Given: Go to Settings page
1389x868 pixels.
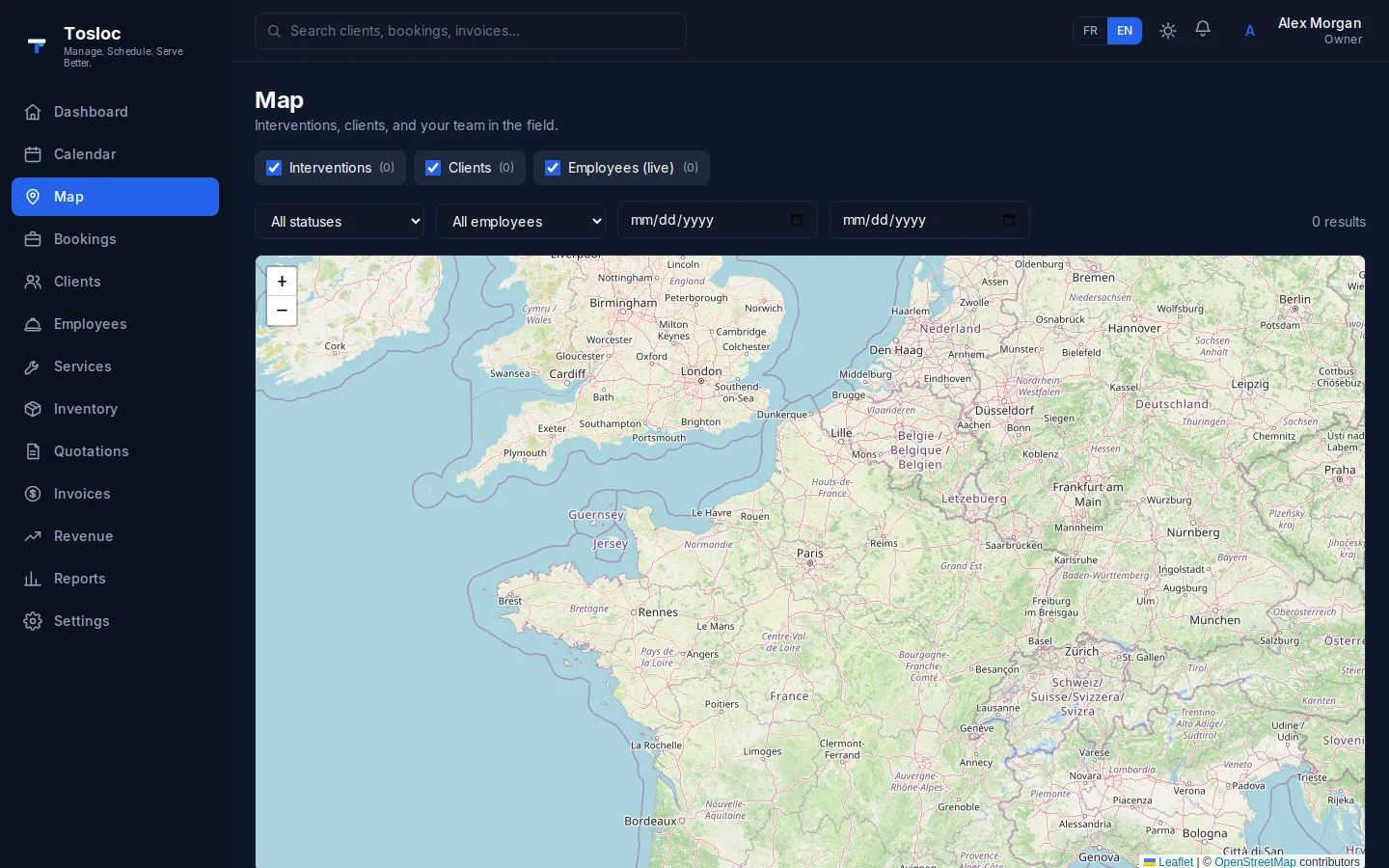Looking at the screenshot, I should pyautogui.click(x=115, y=621).
